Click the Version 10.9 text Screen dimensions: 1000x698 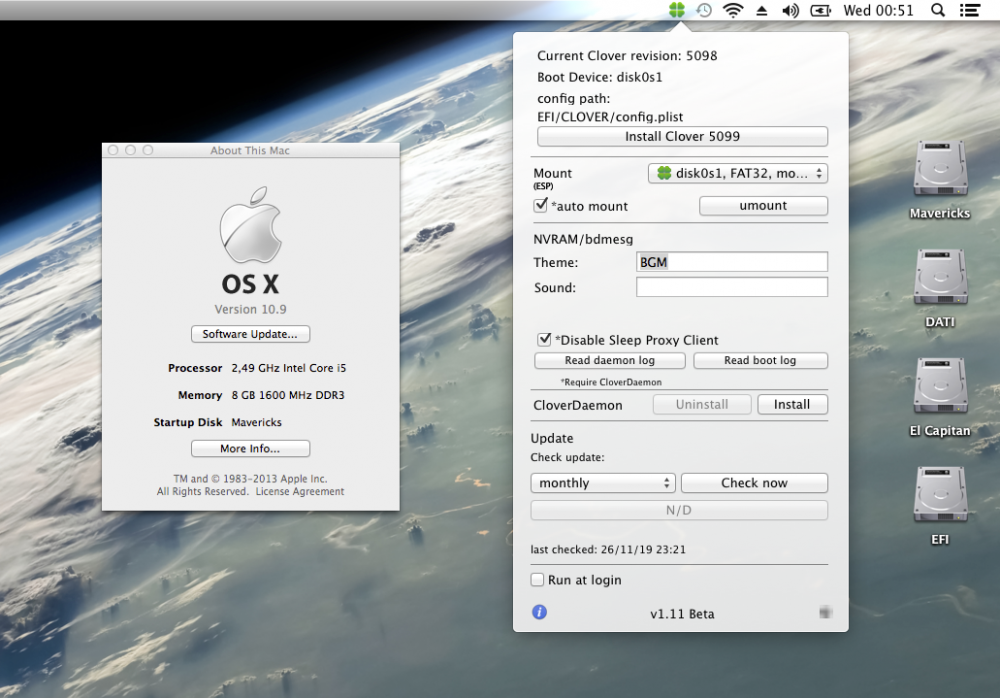pyautogui.click(x=250, y=309)
